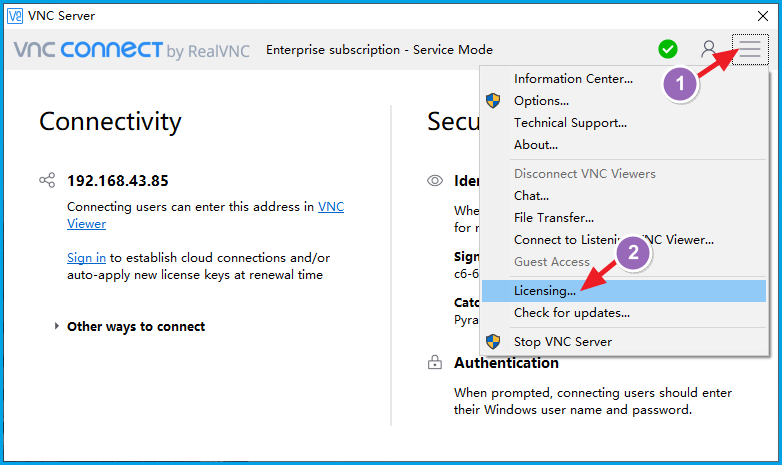Click Enterprise subscription - Service Mode text
Image resolution: width=782 pixels, height=465 pixels.
[379, 50]
